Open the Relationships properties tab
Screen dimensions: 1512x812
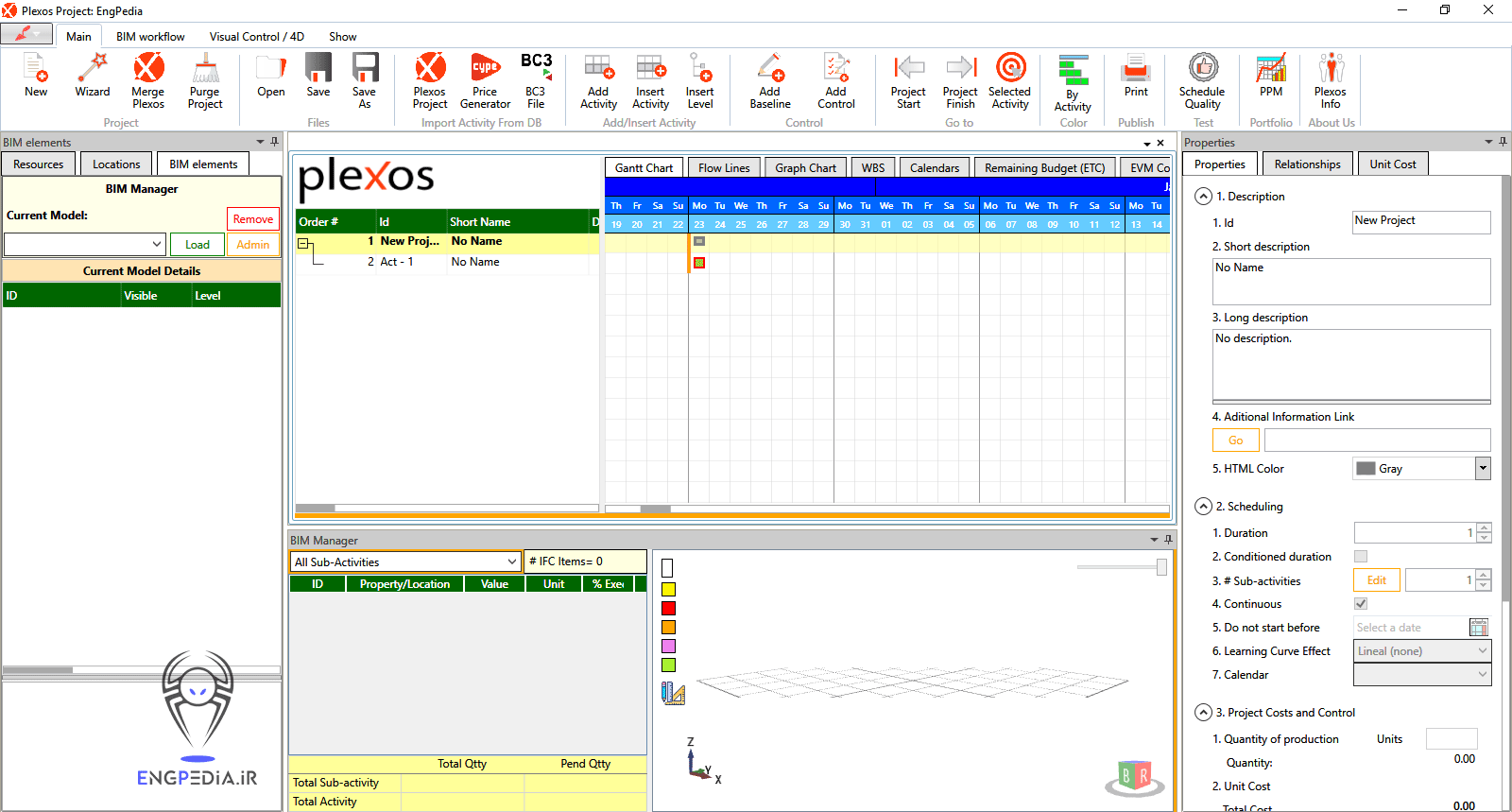[1307, 164]
